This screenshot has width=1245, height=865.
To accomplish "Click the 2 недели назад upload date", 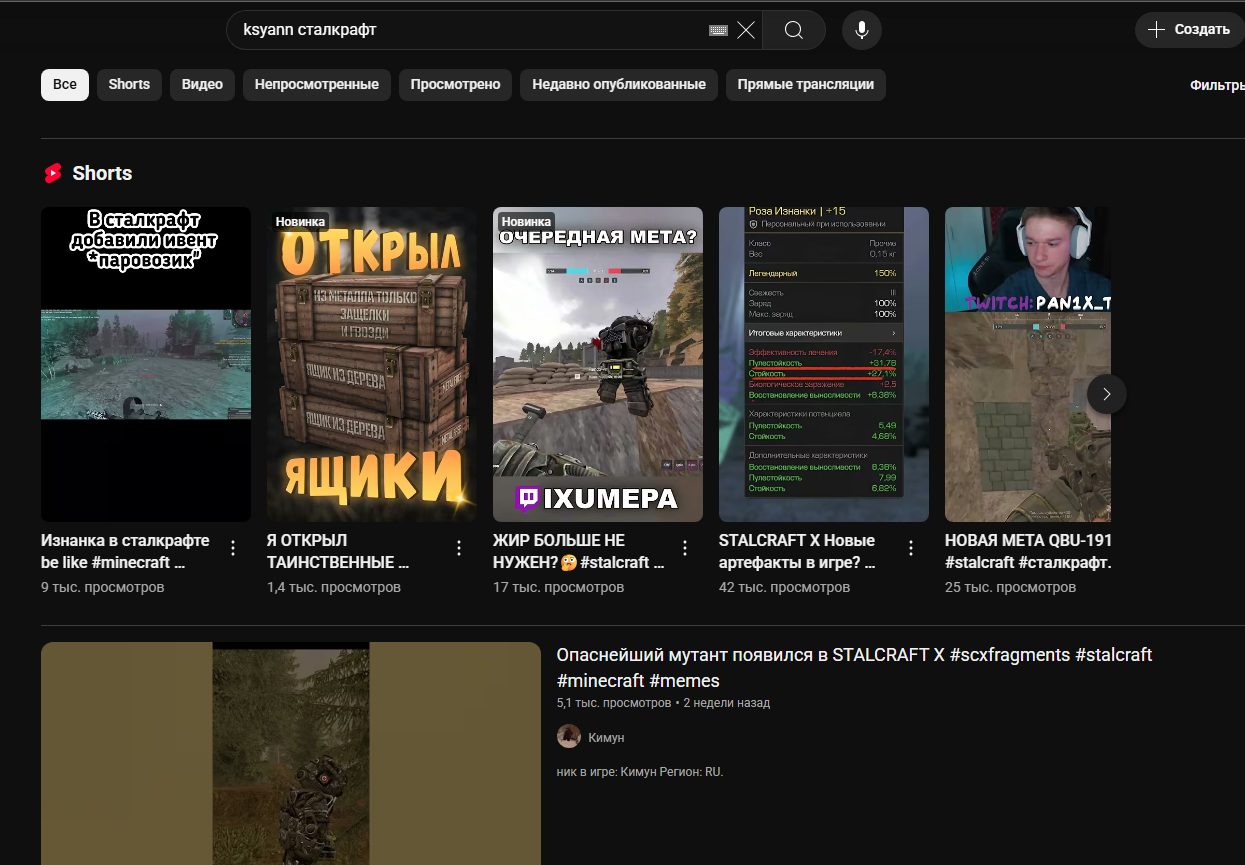I will pos(727,703).
